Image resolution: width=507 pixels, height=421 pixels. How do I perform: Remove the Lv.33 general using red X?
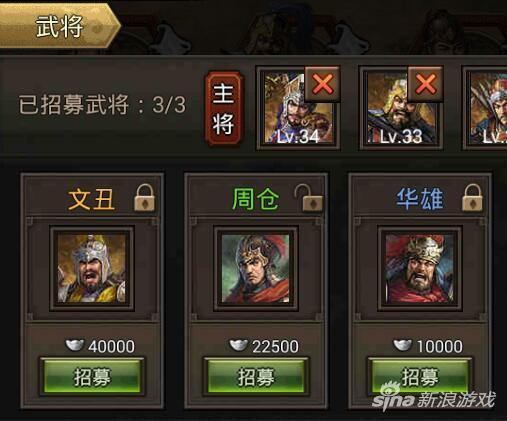click(x=425, y=84)
